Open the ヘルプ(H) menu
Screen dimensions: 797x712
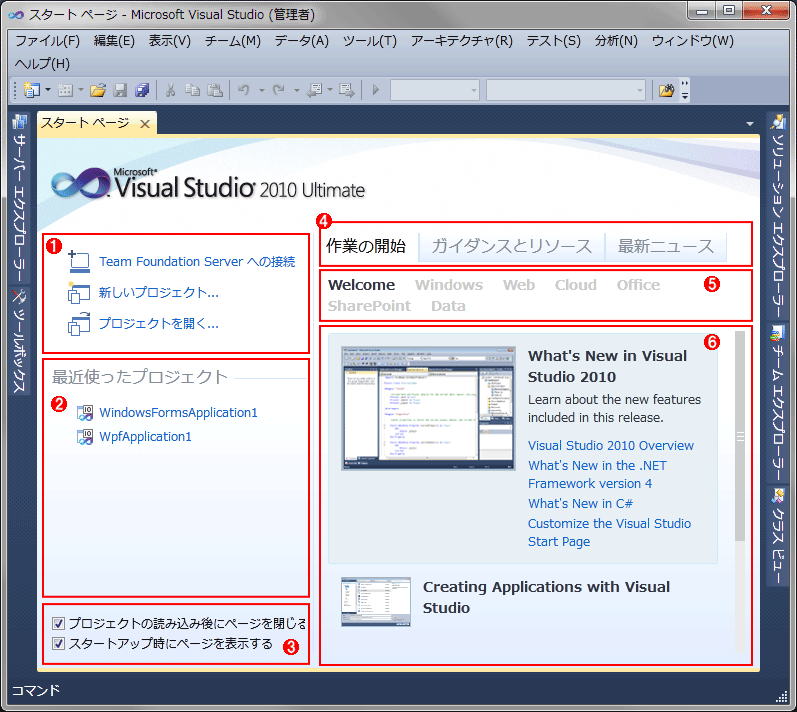point(42,64)
